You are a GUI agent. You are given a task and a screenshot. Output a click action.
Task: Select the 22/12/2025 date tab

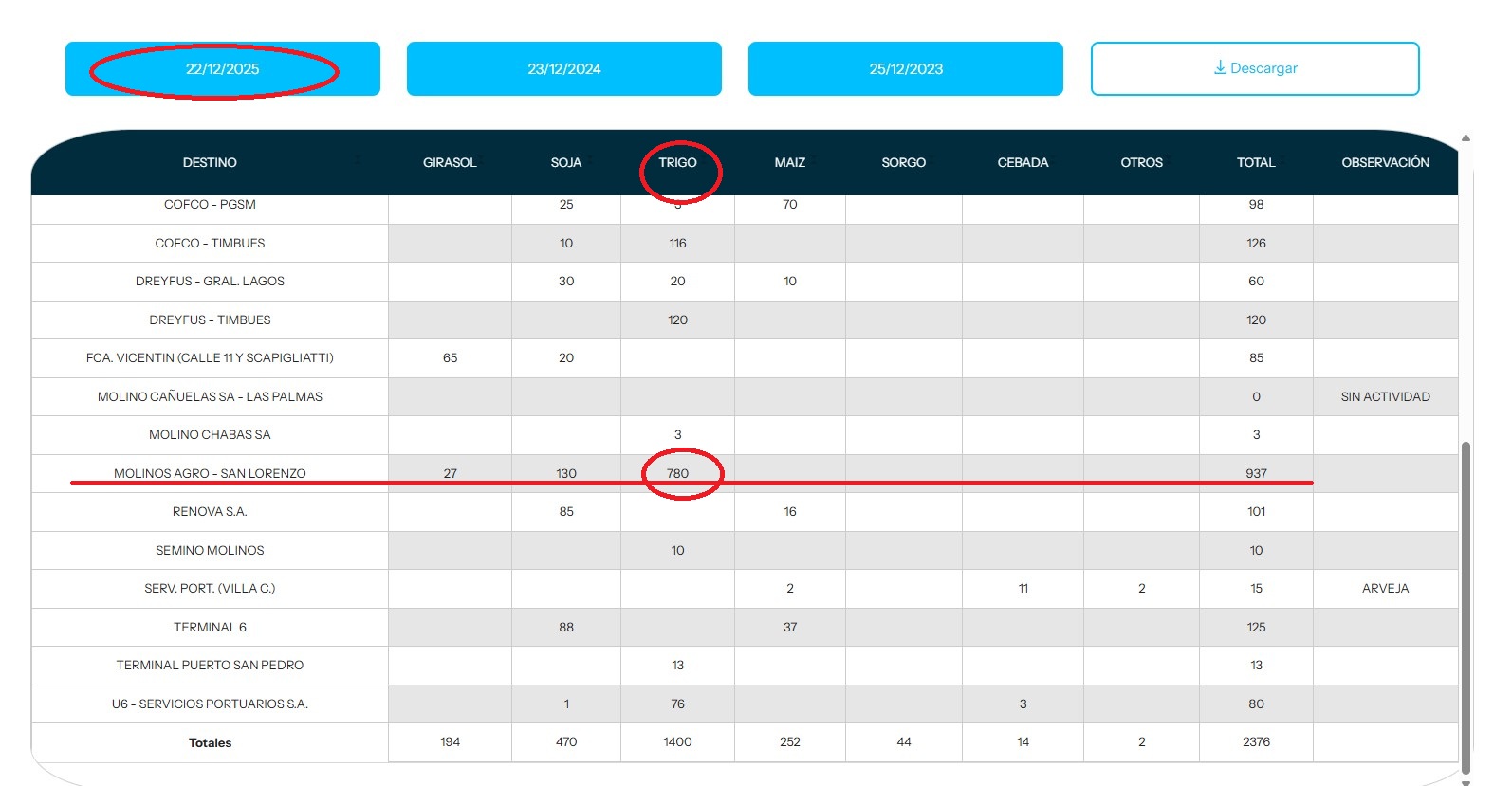[222, 68]
